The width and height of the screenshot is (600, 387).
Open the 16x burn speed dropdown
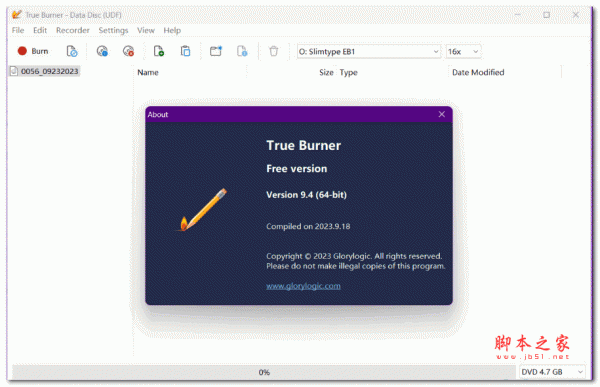(463, 52)
